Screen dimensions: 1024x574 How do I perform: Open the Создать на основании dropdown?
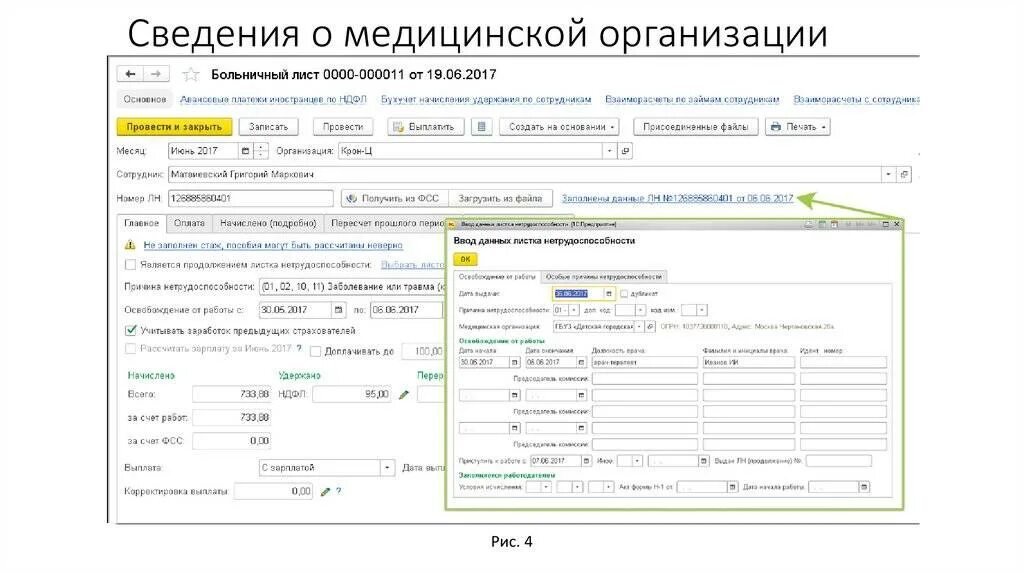point(559,127)
